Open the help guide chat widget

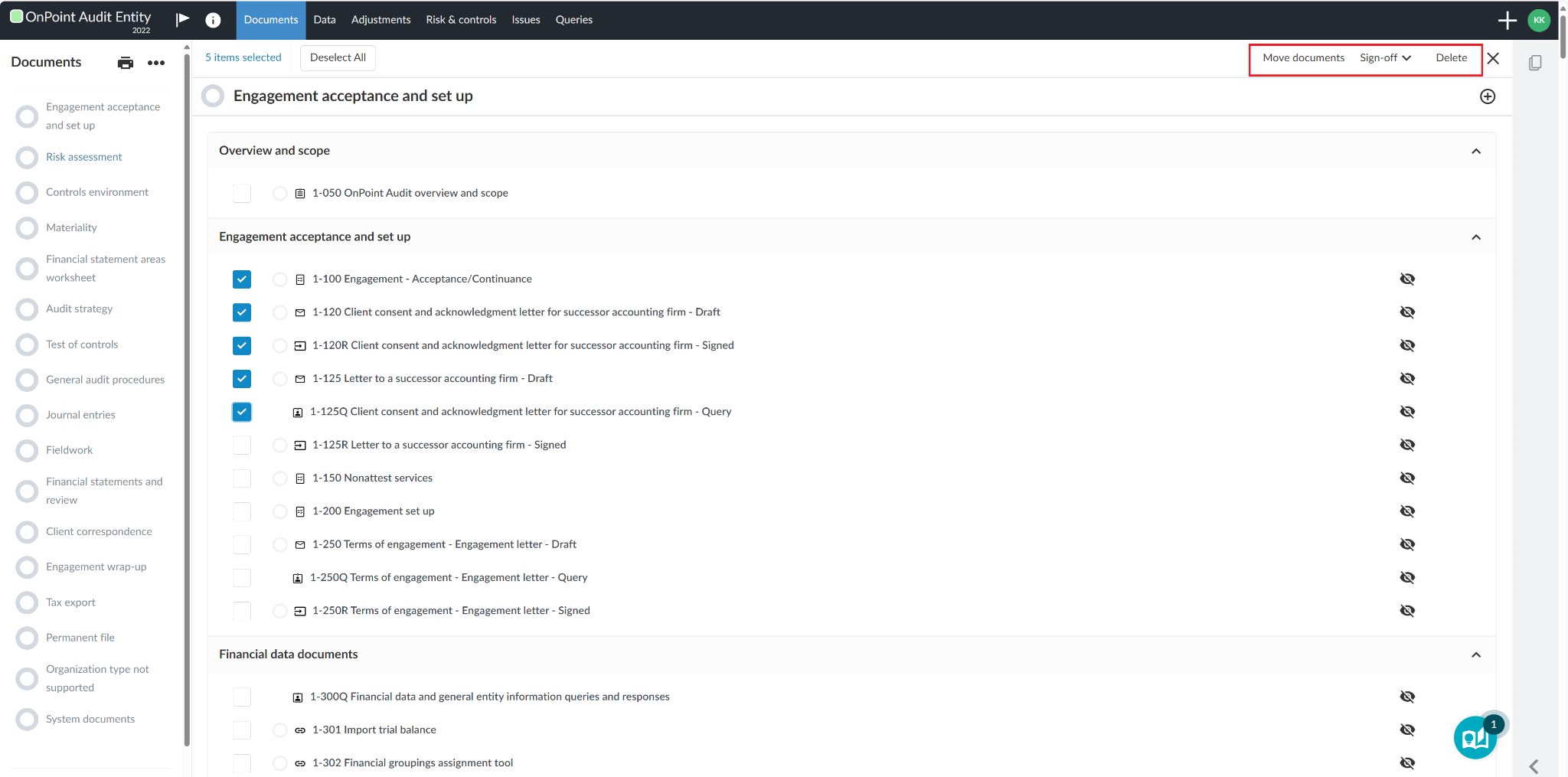pyautogui.click(x=1475, y=738)
